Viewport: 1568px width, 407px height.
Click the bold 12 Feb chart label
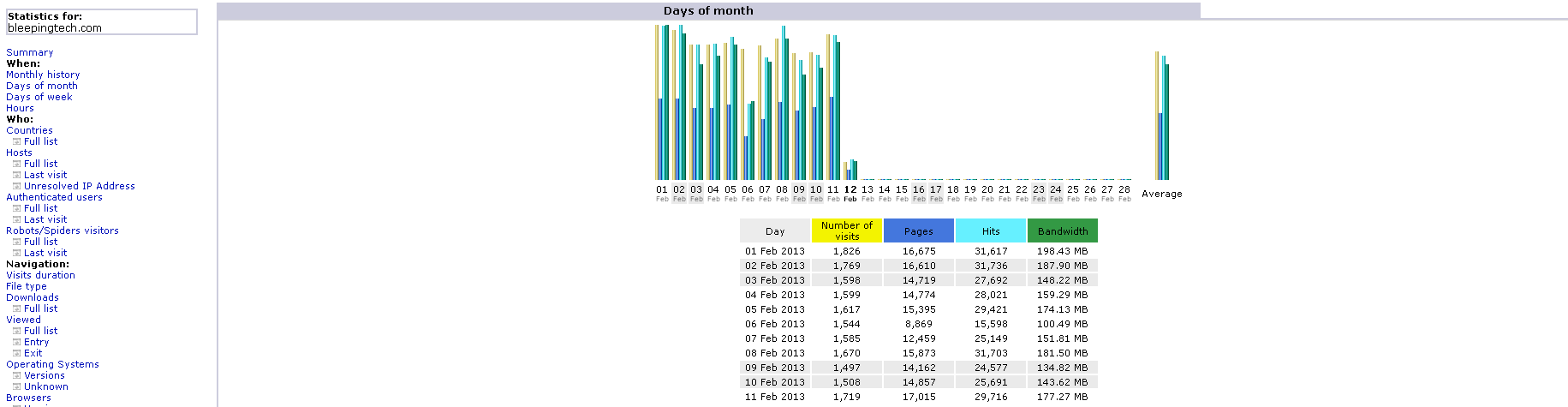(850, 193)
